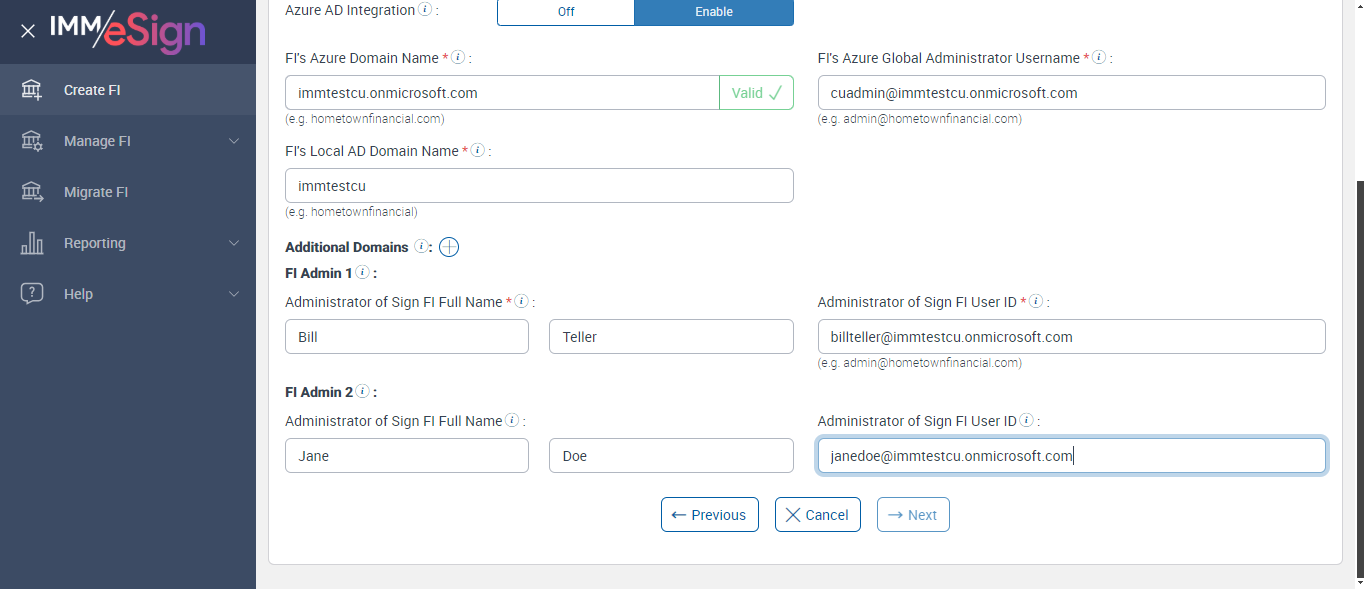Image resolution: width=1366 pixels, height=589 pixels.
Task: Click the IMM eSign logo
Action: 128,31
